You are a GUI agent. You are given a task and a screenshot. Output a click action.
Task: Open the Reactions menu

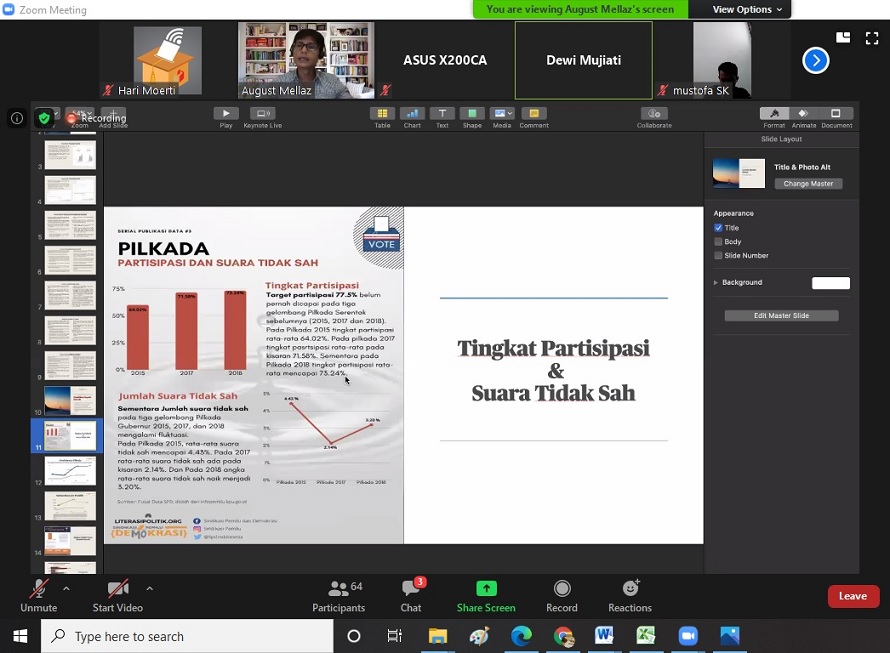pyautogui.click(x=630, y=589)
